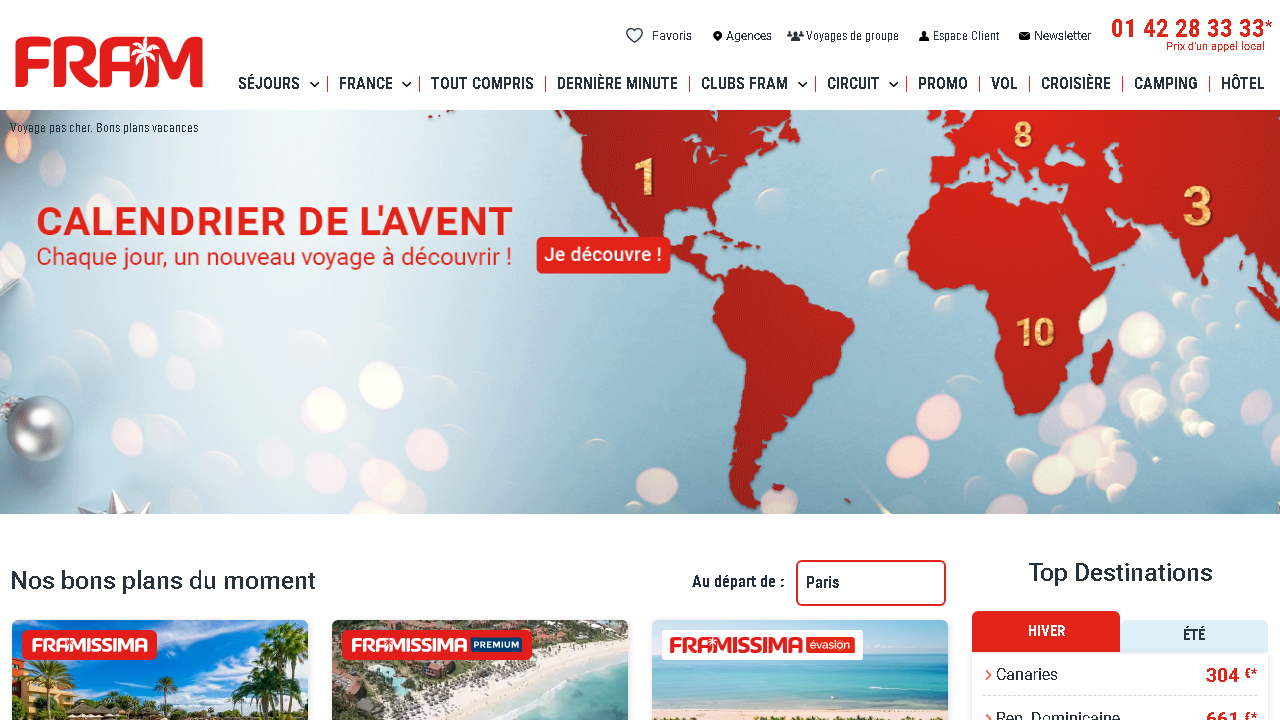Expand the Clubs FRAM menu chevron

[802, 84]
